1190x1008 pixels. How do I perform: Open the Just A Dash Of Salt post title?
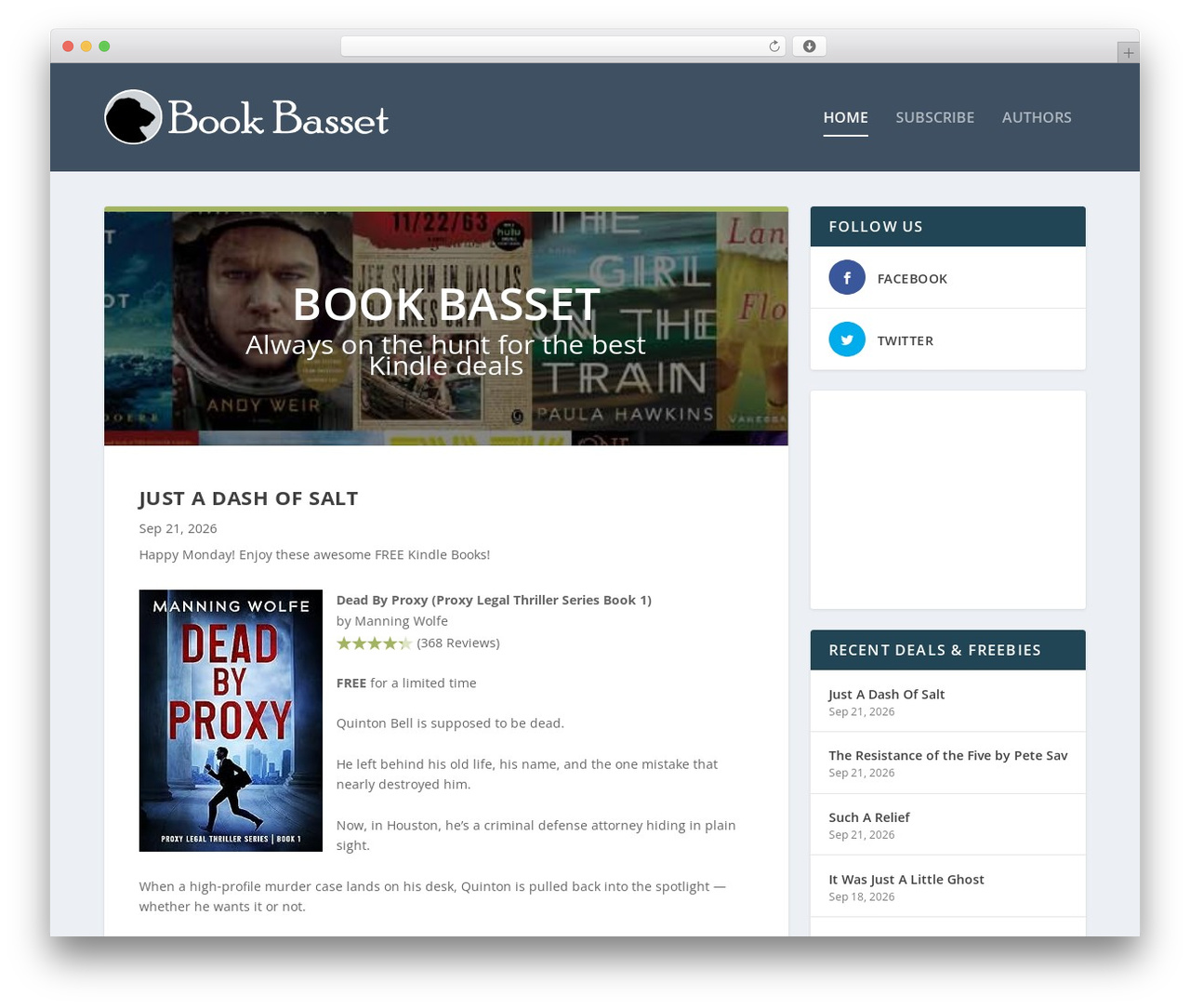click(x=248, y=497)
